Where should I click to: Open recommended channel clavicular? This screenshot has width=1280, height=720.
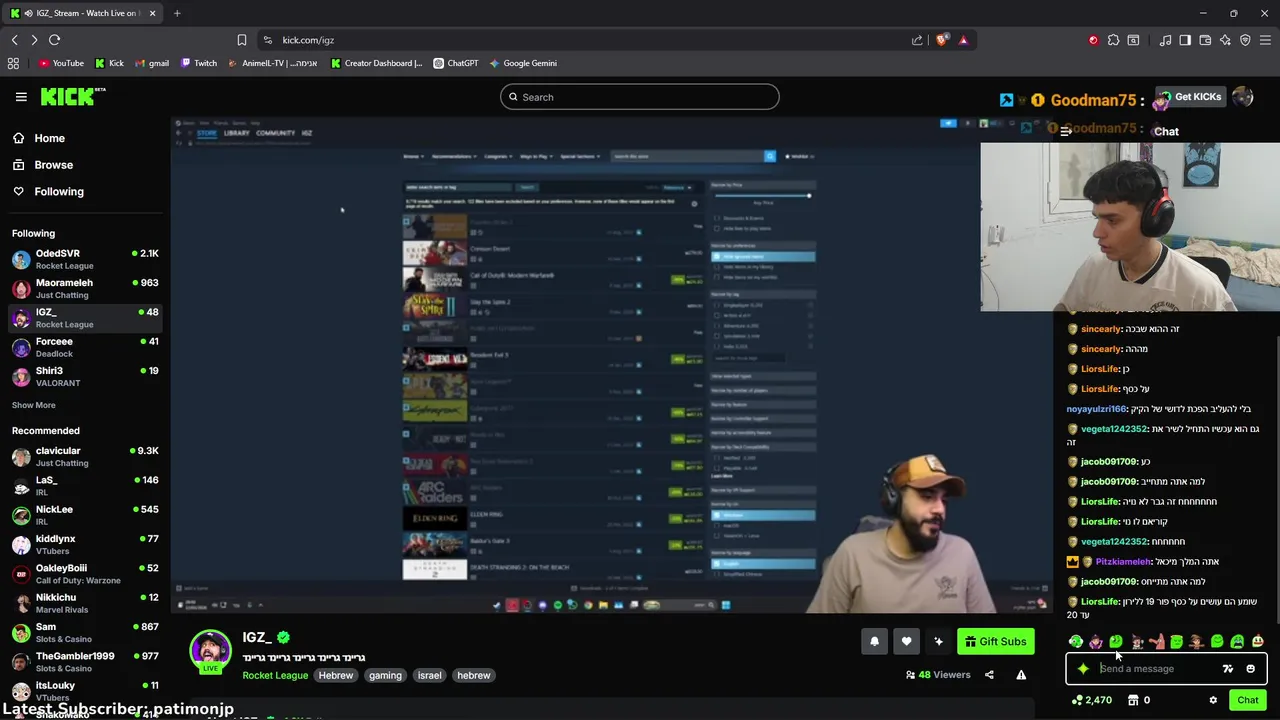pos(85,456)
